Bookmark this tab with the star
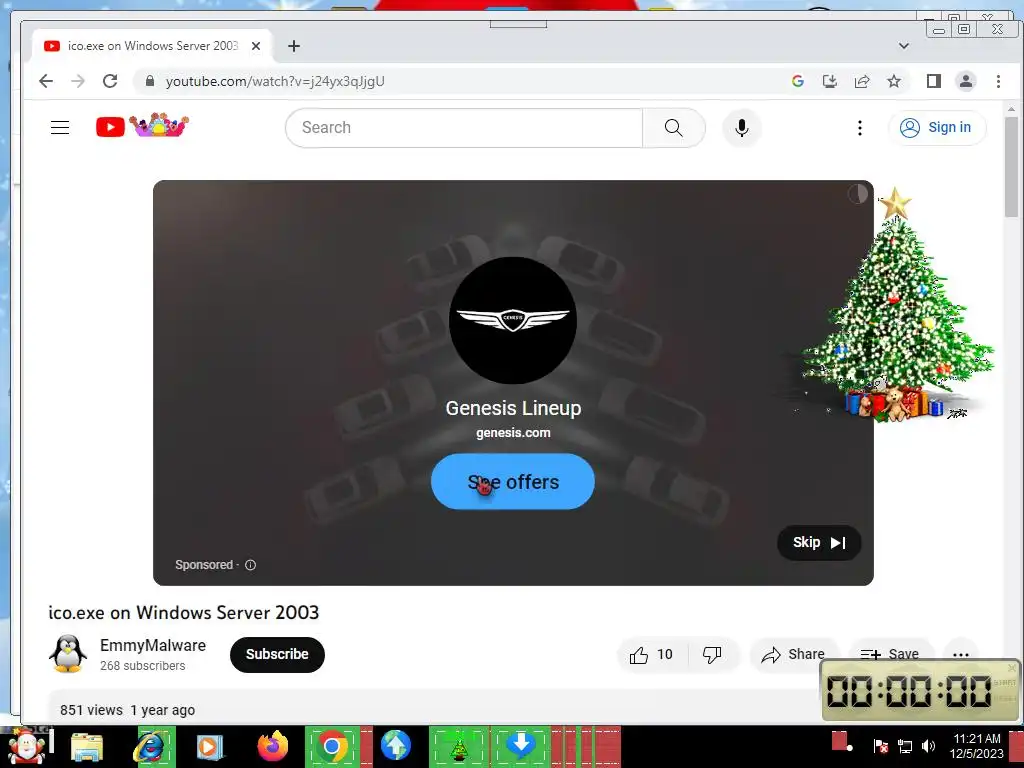This screenshot has height=768, width=1024. pos(894,81)
